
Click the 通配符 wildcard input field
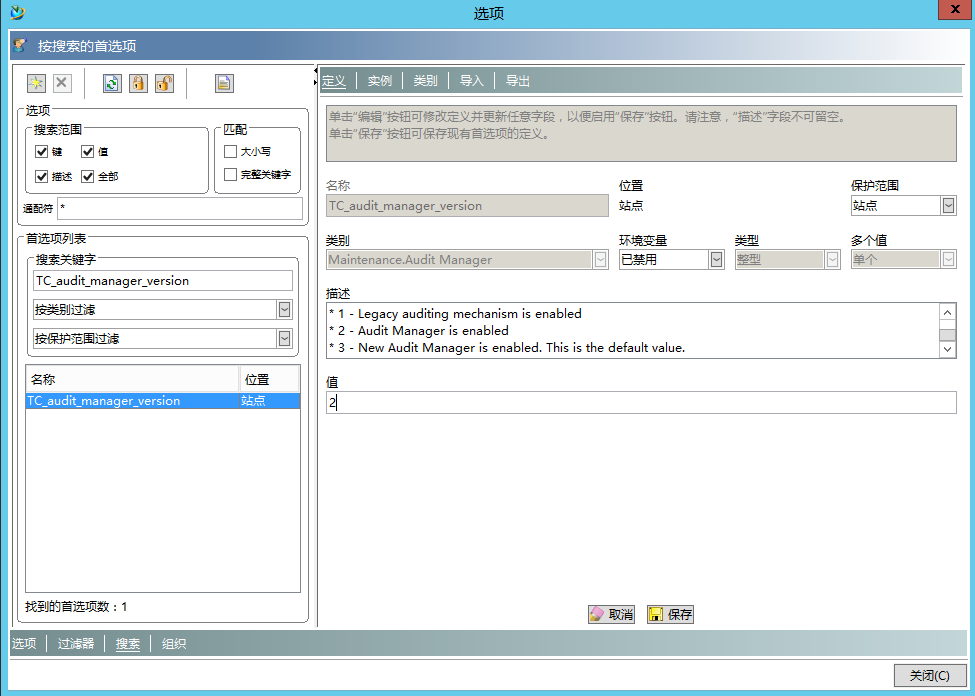coord(180,208)
